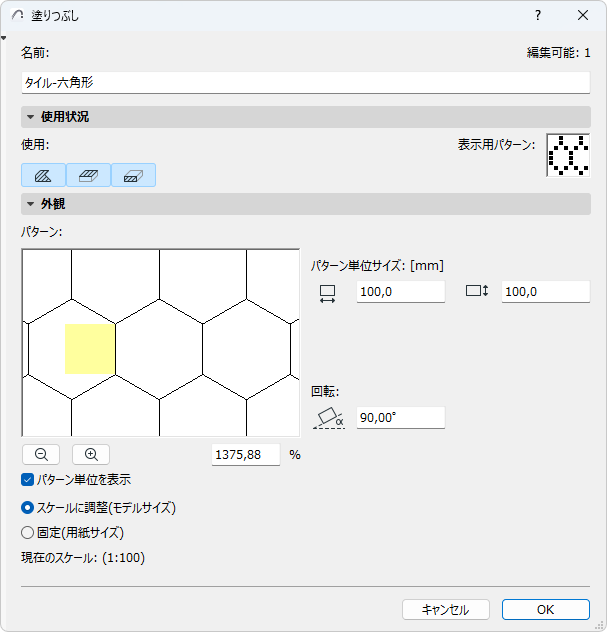
Task: Click the rotation angle icon
Action: (328, 417)
